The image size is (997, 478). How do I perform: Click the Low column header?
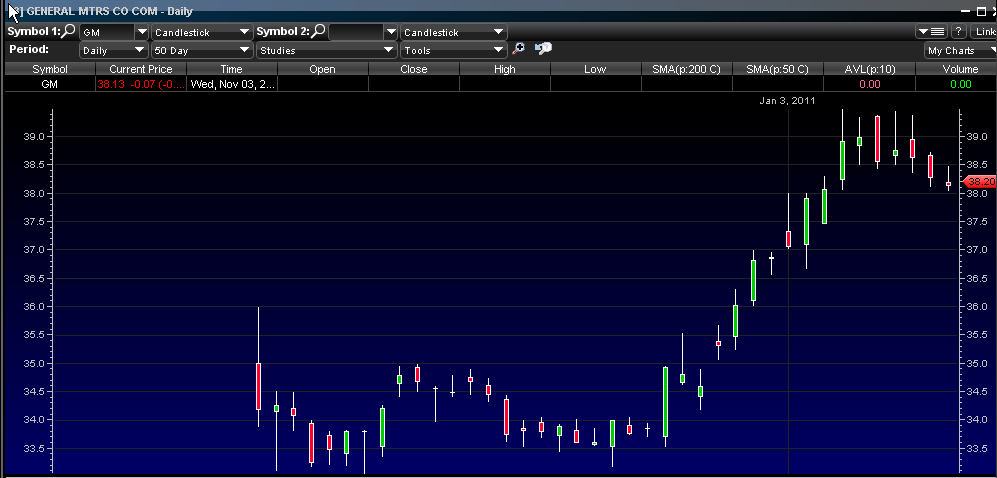click(x=595, y=69)
